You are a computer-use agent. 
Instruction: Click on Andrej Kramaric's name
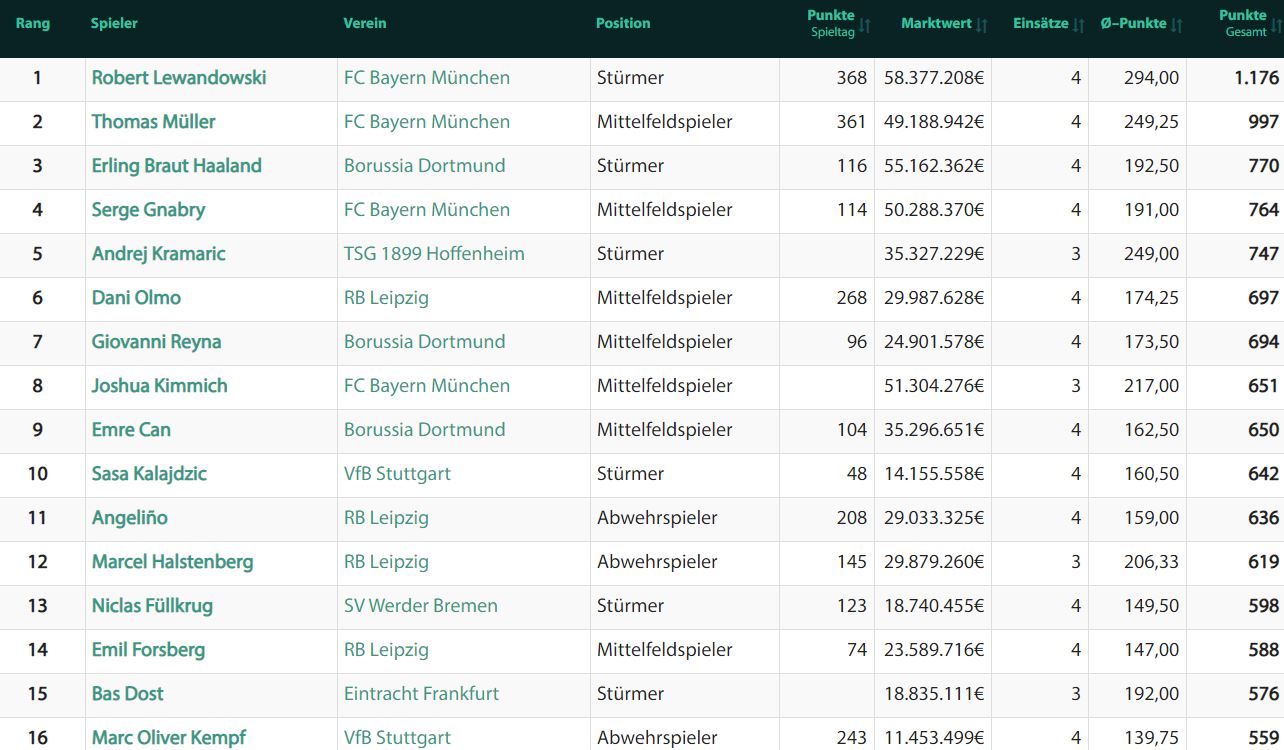pyautogui.click(x=159, y=254)
